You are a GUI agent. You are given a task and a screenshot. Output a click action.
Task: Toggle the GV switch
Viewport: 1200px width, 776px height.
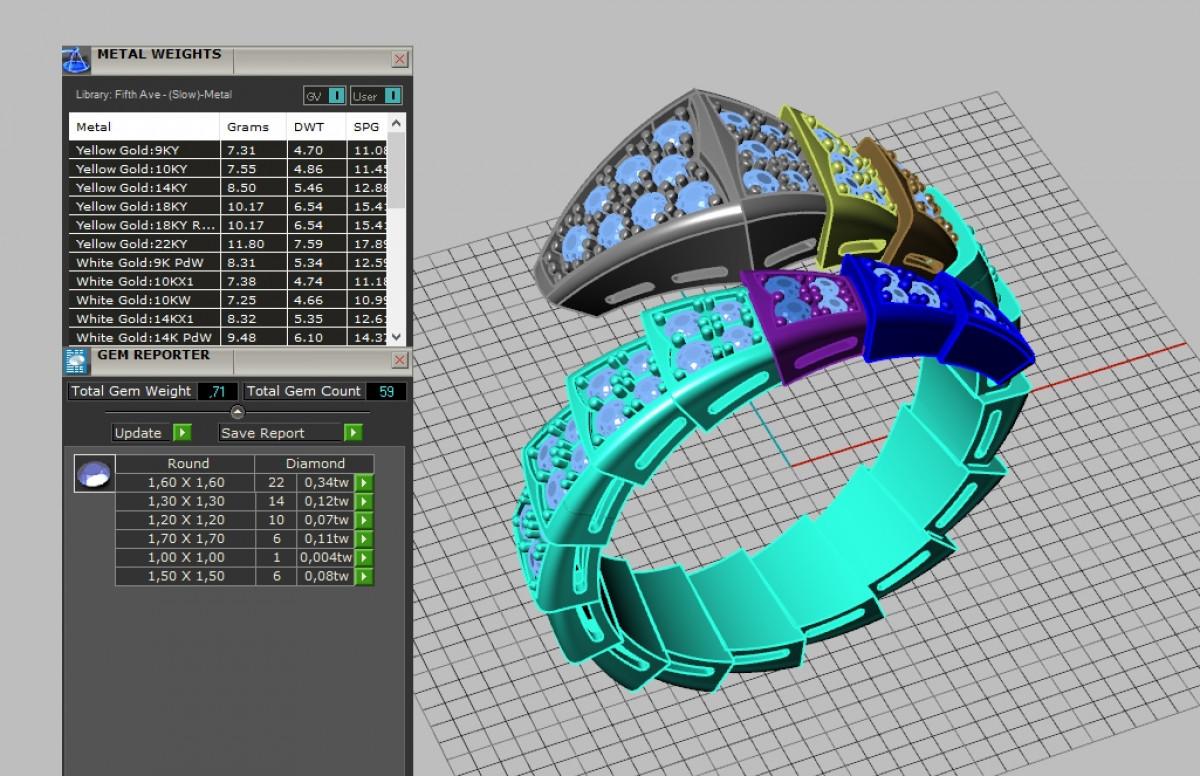pos(336,96)
